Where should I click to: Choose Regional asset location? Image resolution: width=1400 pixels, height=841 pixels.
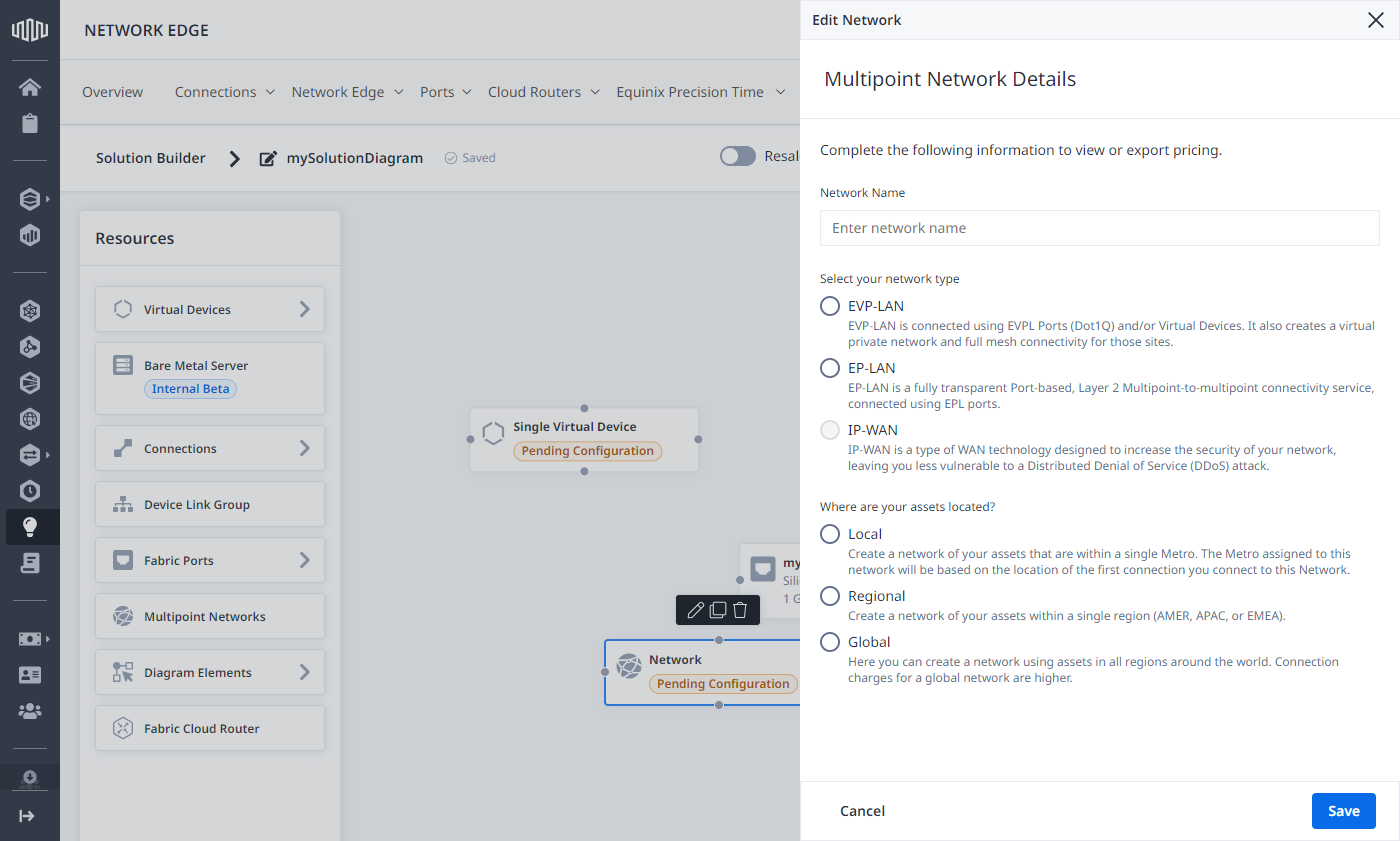830,596
